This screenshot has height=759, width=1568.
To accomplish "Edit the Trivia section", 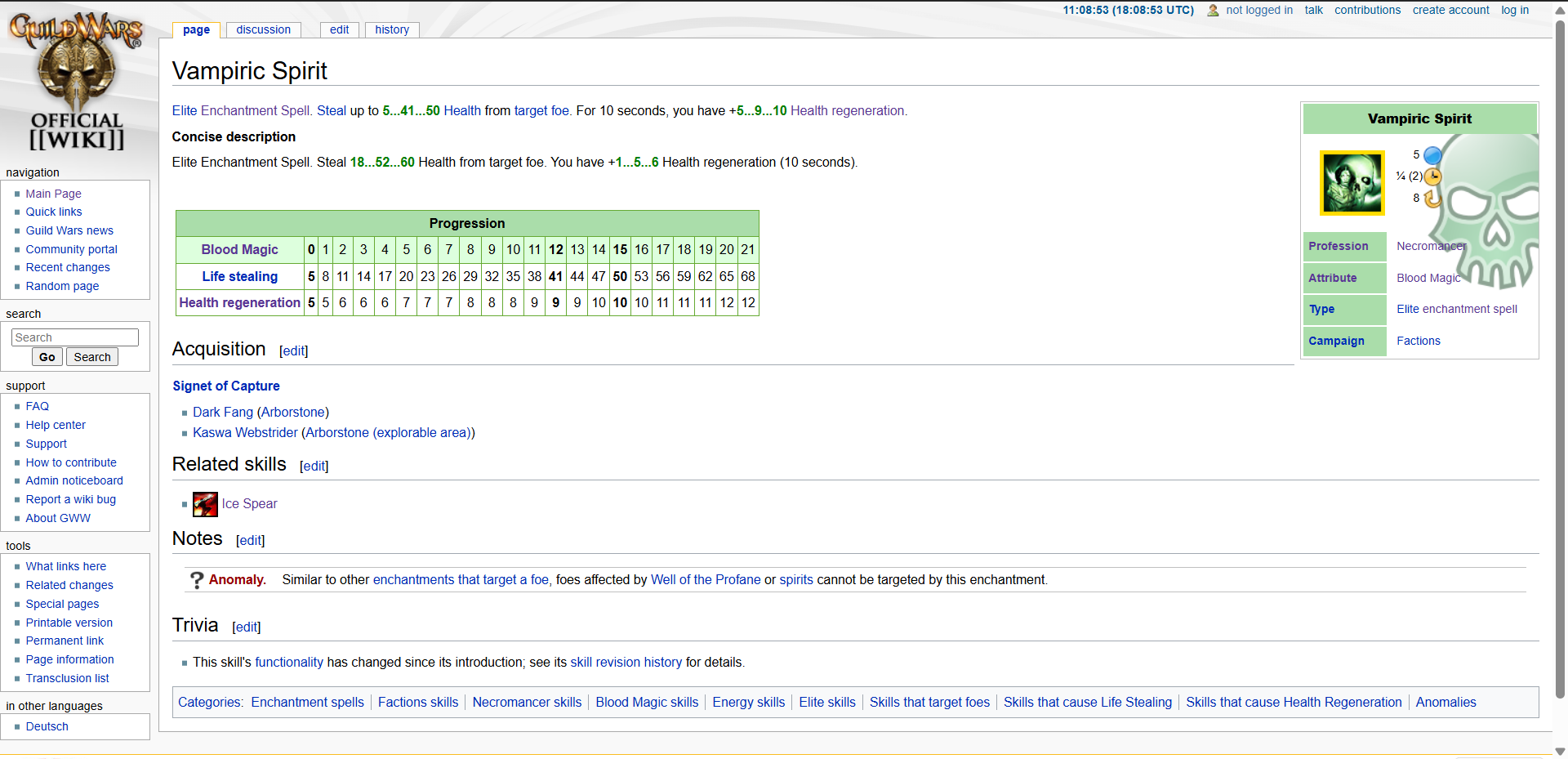I will tap(246, 627).
